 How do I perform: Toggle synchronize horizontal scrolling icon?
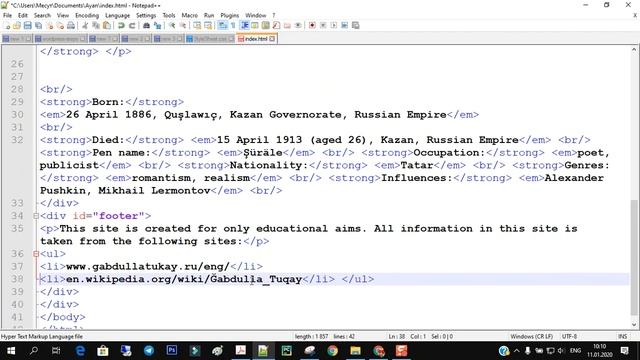point(208,25)
